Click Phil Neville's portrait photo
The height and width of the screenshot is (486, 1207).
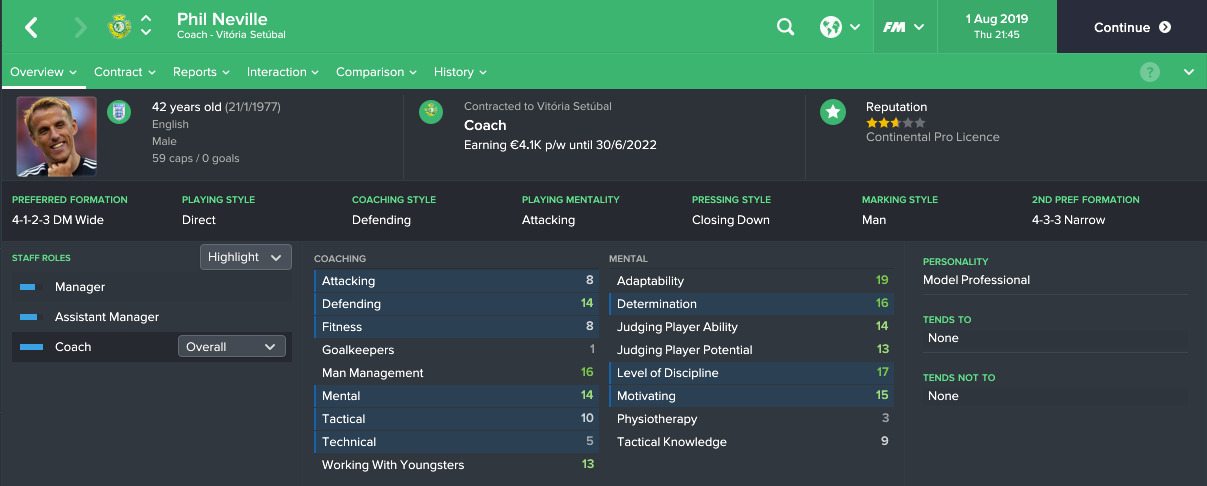point(57,137)
